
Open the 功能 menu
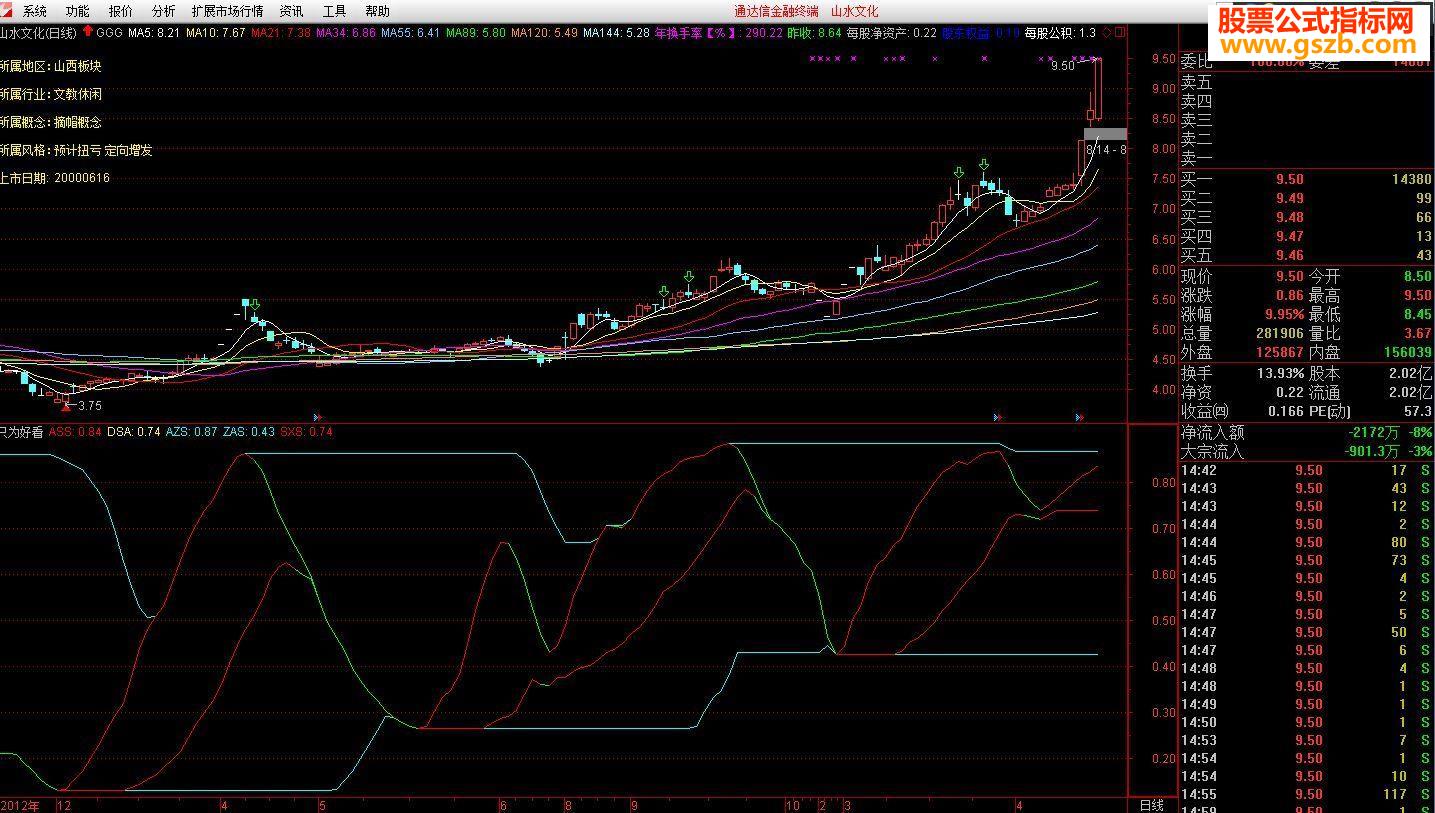(x=77, y=11)
